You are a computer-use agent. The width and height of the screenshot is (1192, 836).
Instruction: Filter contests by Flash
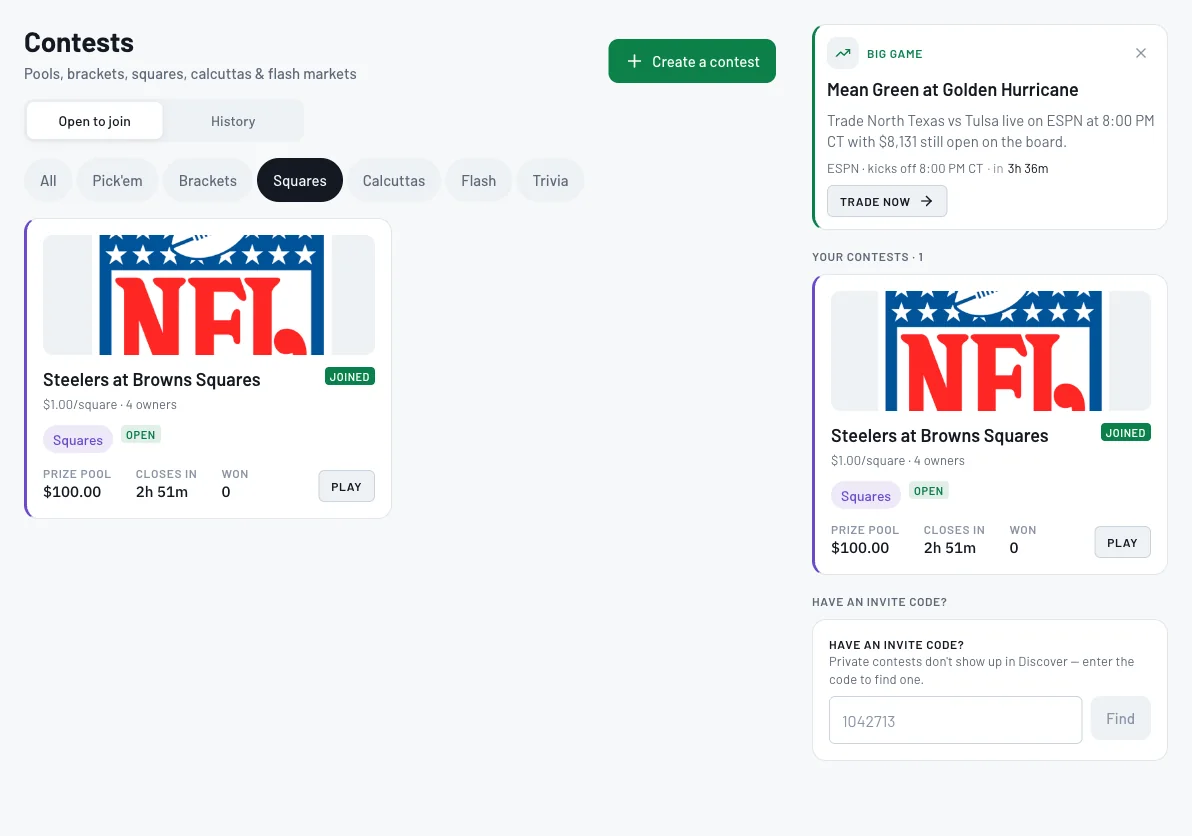point(478,180)
